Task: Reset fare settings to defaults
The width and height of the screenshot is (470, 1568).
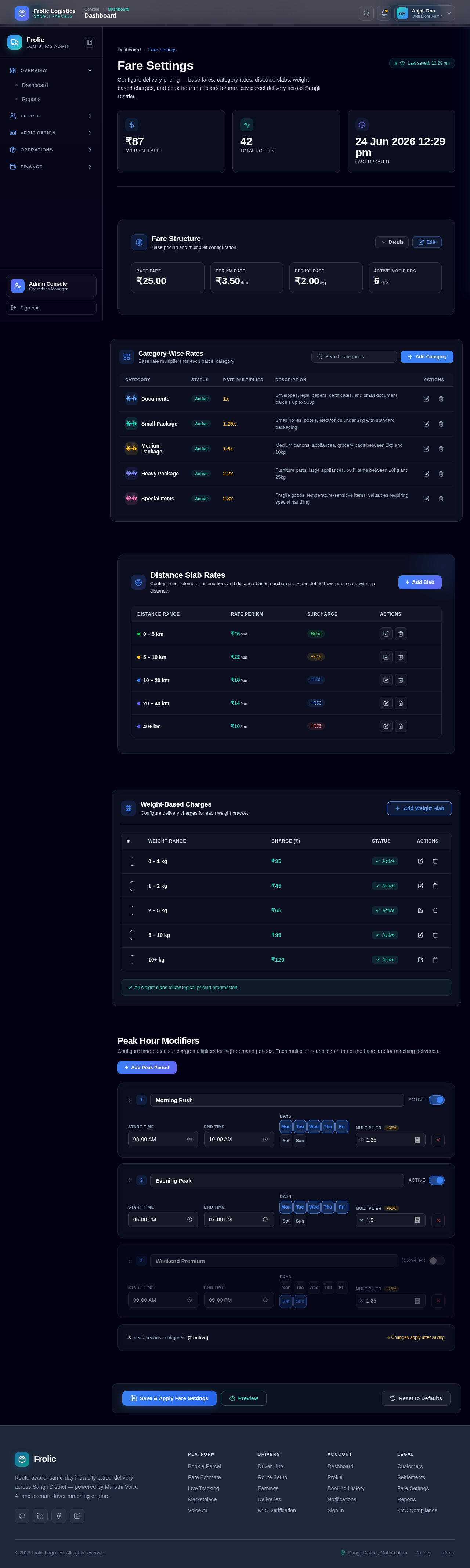Action: [416, 1398]
